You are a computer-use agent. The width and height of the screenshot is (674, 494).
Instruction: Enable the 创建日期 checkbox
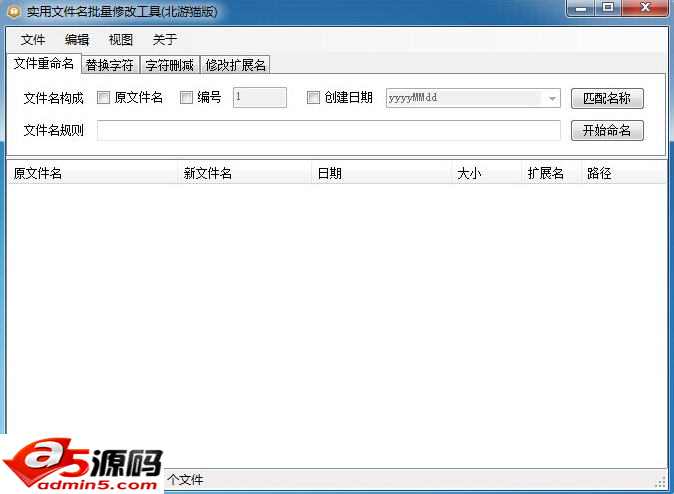tap(313, 98)
